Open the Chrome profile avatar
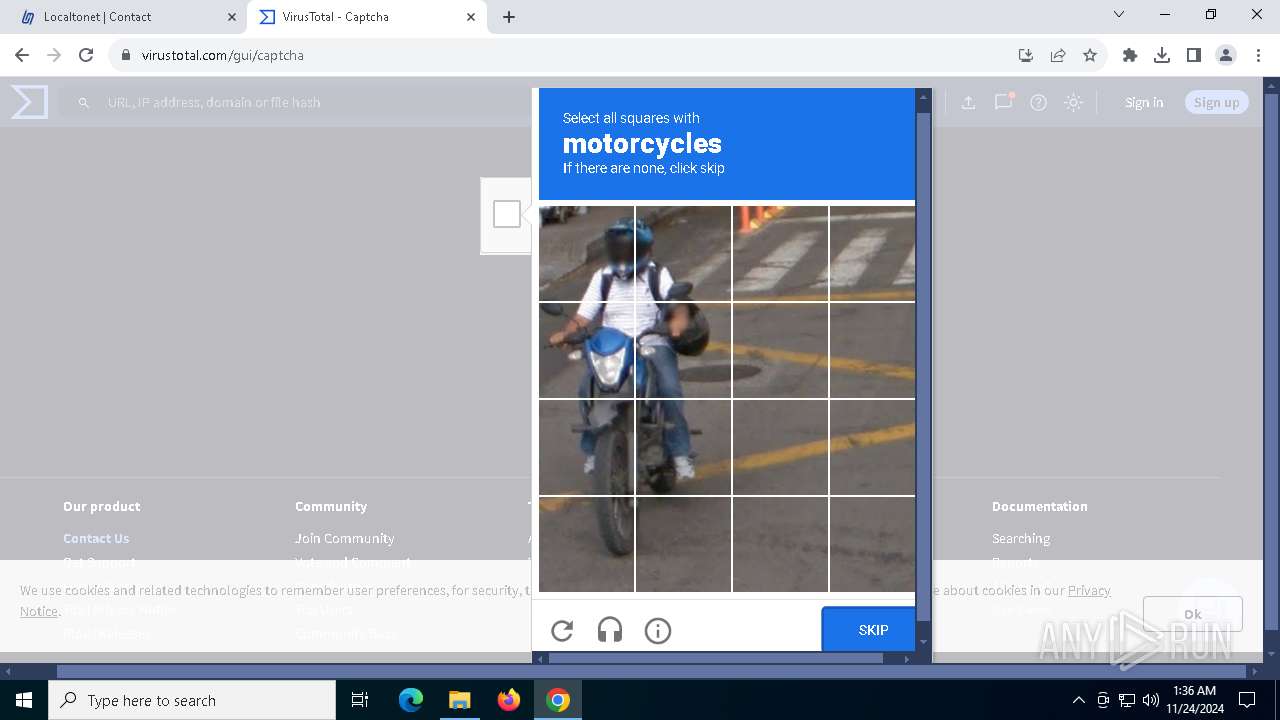The width and height of the screenshot is (1280, 720). point(1226,55)
